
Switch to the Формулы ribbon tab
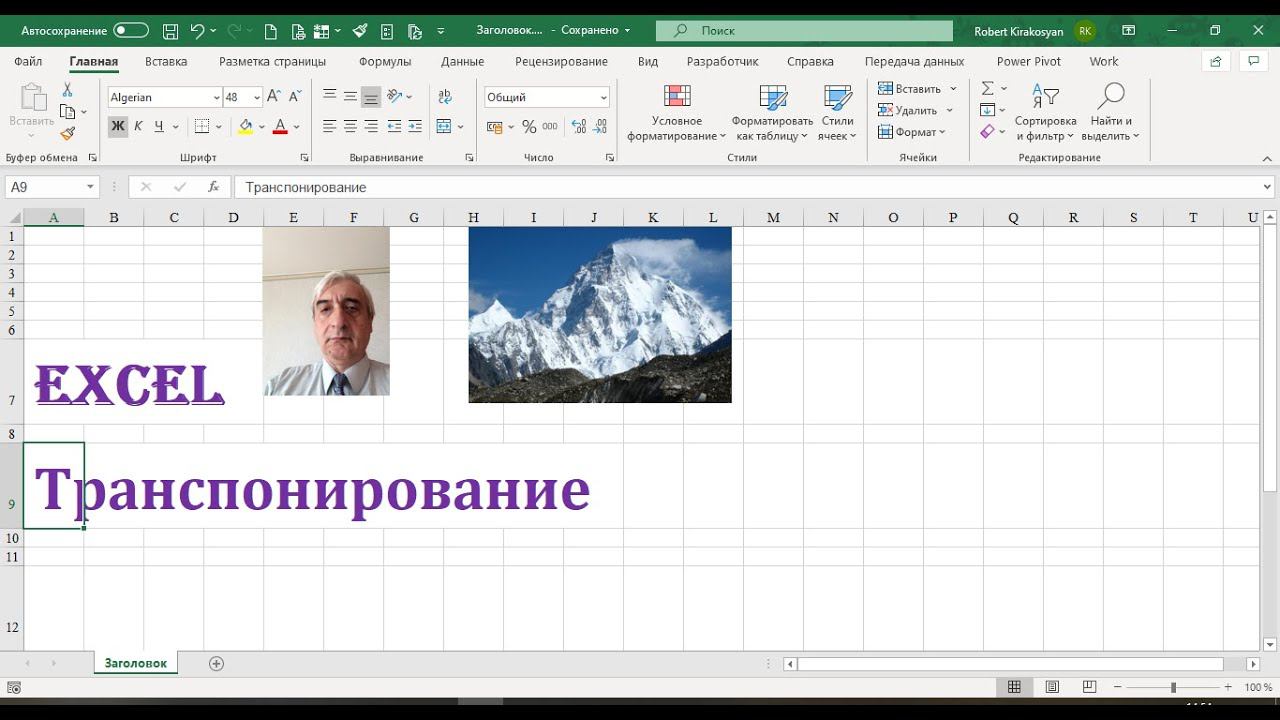(385, 61)
